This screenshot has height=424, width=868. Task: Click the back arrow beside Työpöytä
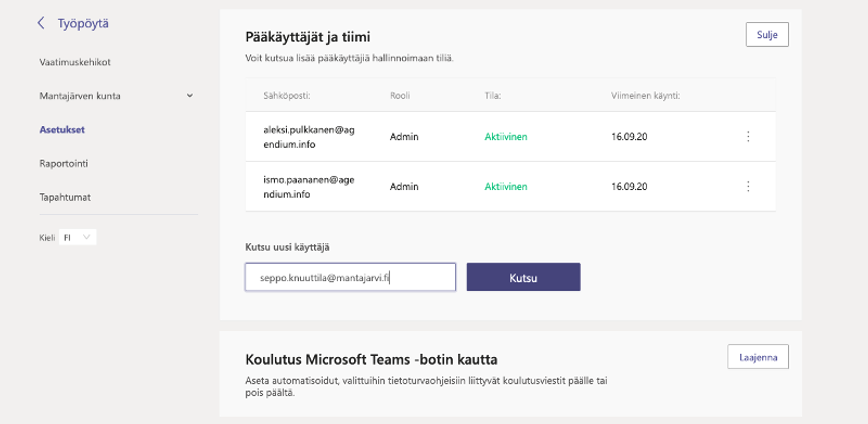click(40, 23)
